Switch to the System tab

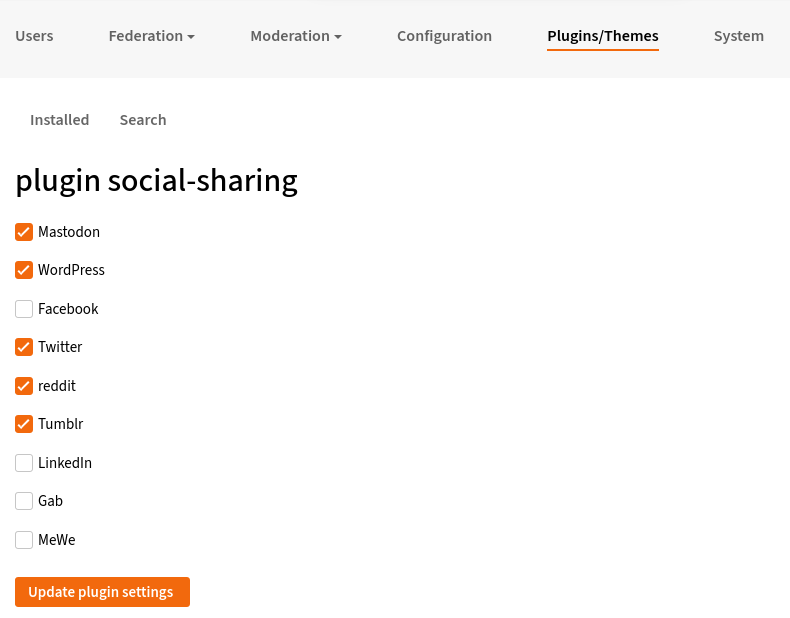(739, 36)
